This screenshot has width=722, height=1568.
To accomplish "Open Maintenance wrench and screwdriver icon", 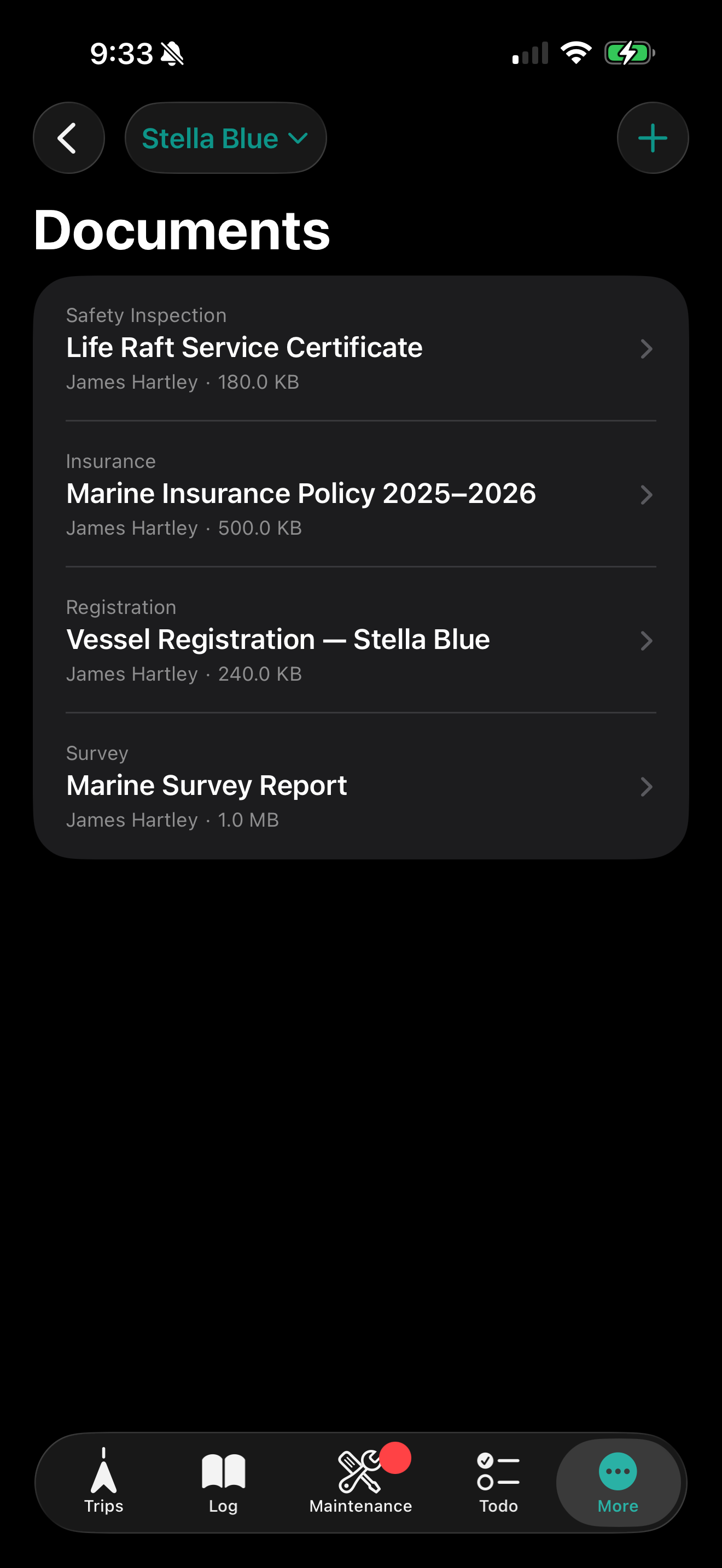I will point(359,1472).
